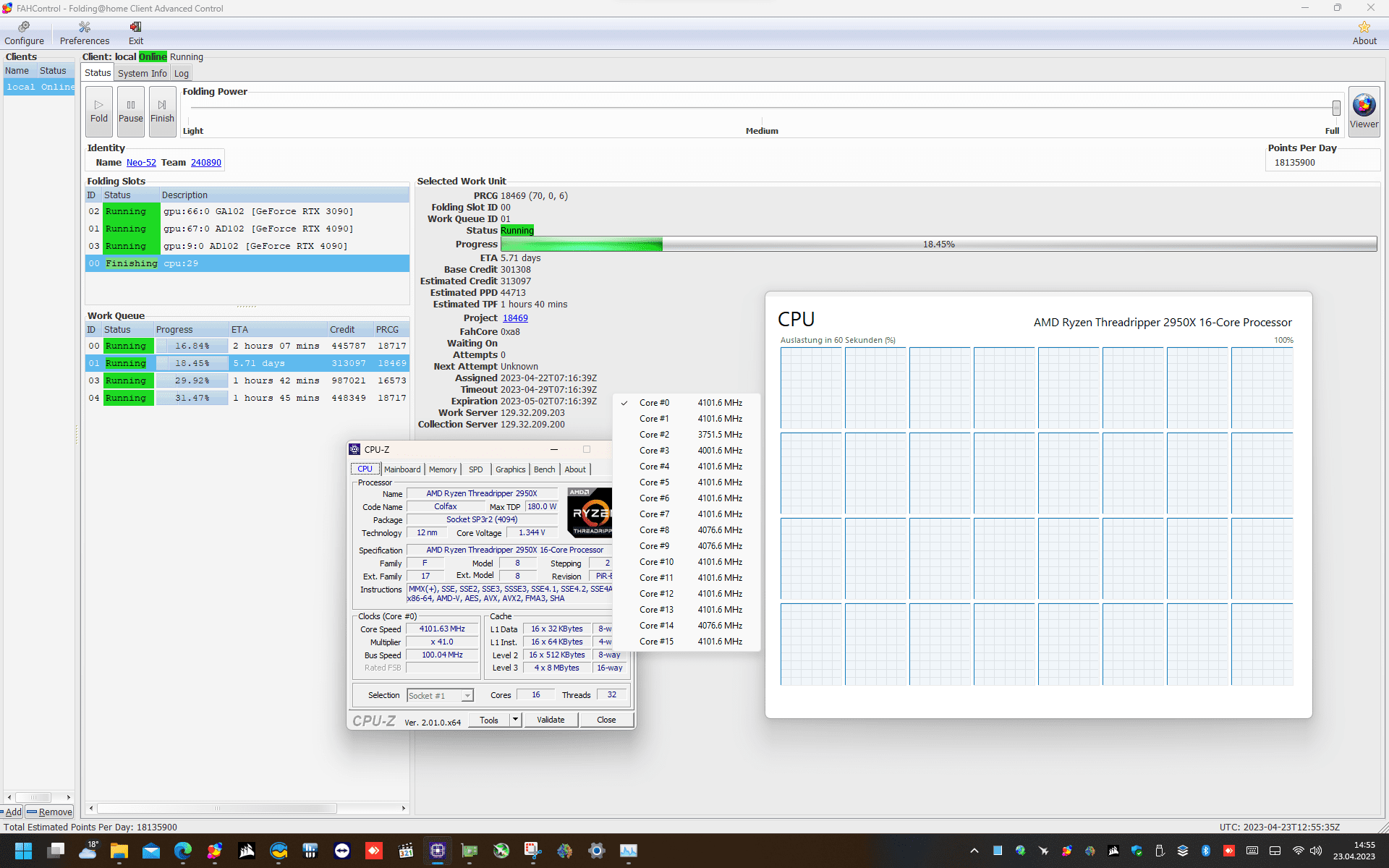
Task: Click the volume speaker tray icon
Action: coord(1316,851)
